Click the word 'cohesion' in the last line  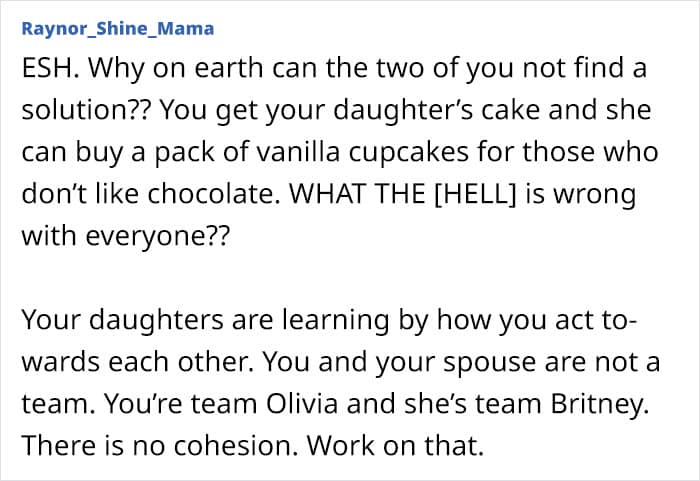236,446
